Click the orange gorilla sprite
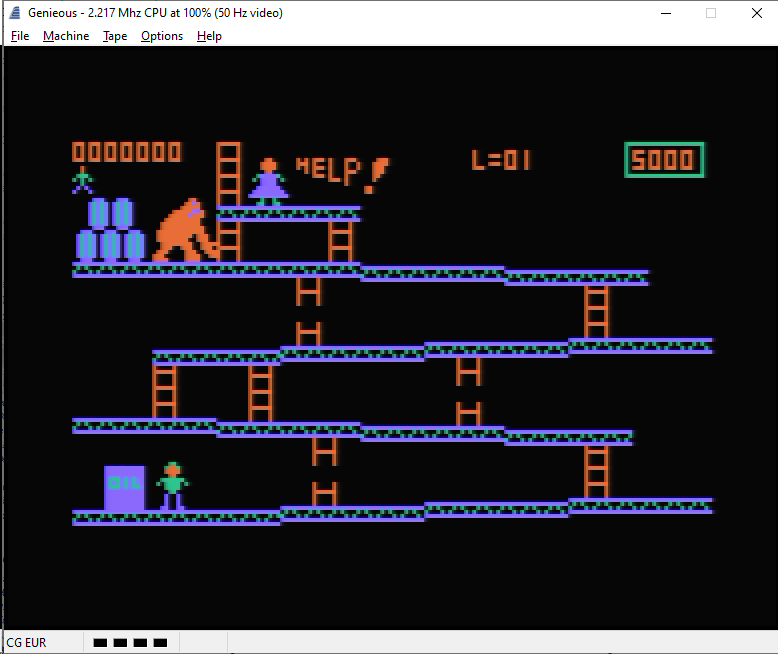 [x=185, y=231]
